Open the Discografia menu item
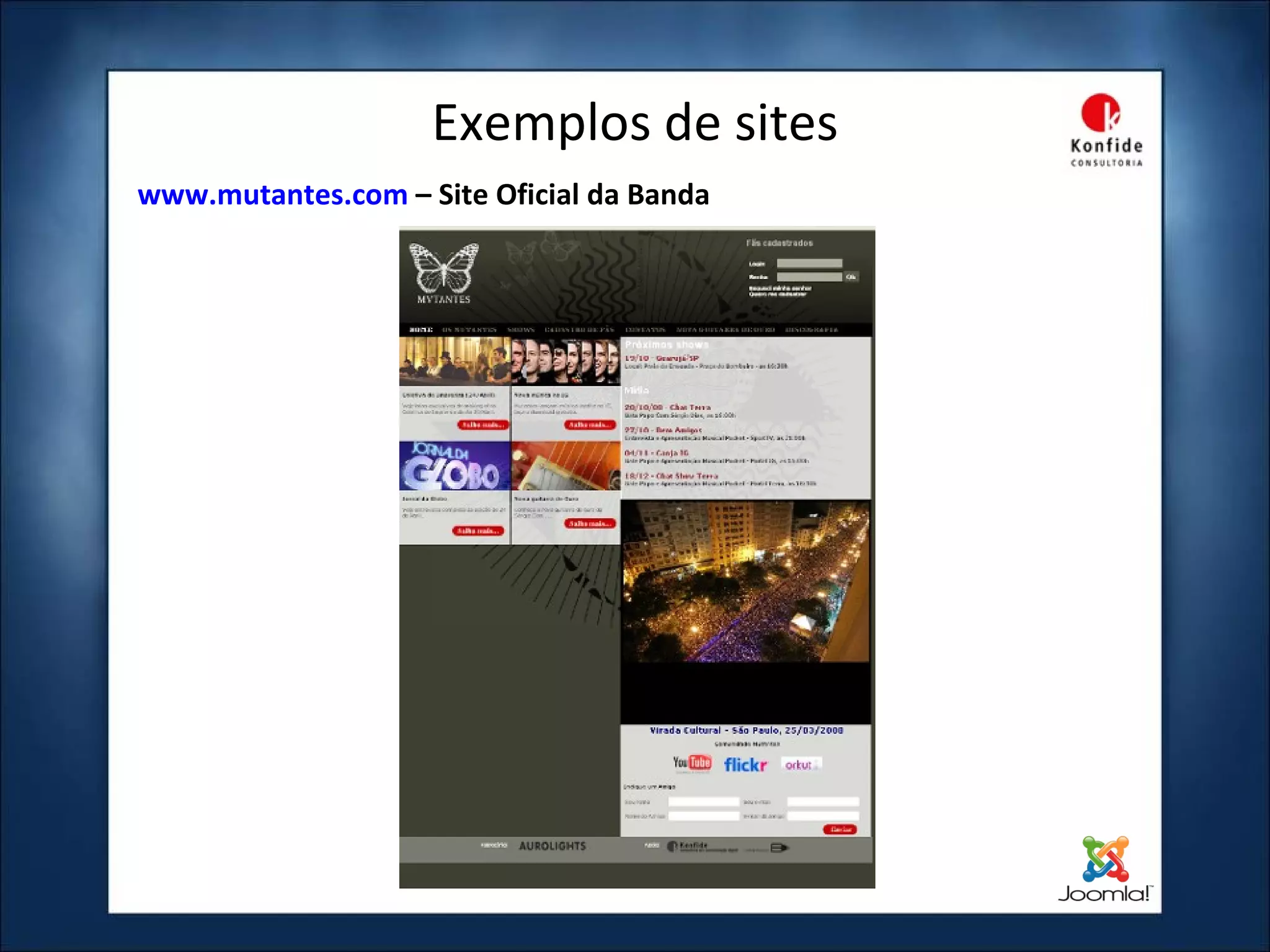Viewport: 1270px width, 952px height. (812, 330)
